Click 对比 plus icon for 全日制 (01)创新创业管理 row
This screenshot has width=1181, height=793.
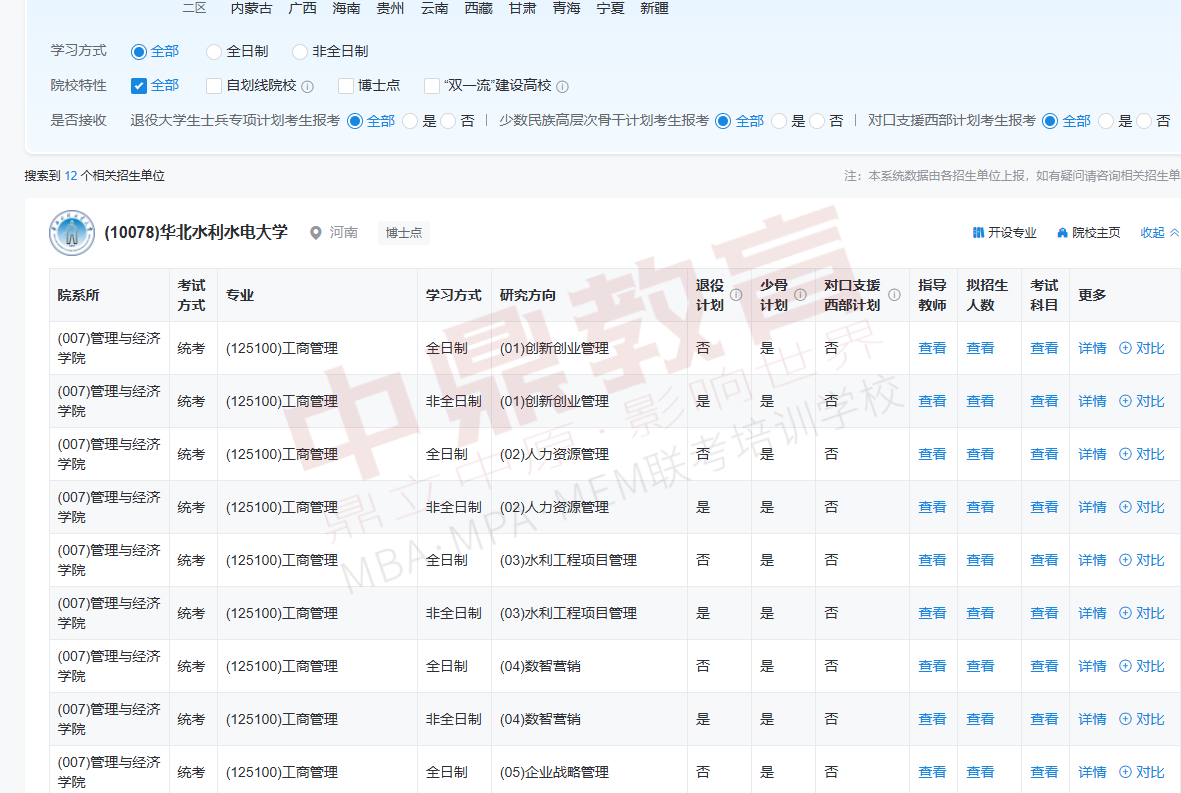1125,348
